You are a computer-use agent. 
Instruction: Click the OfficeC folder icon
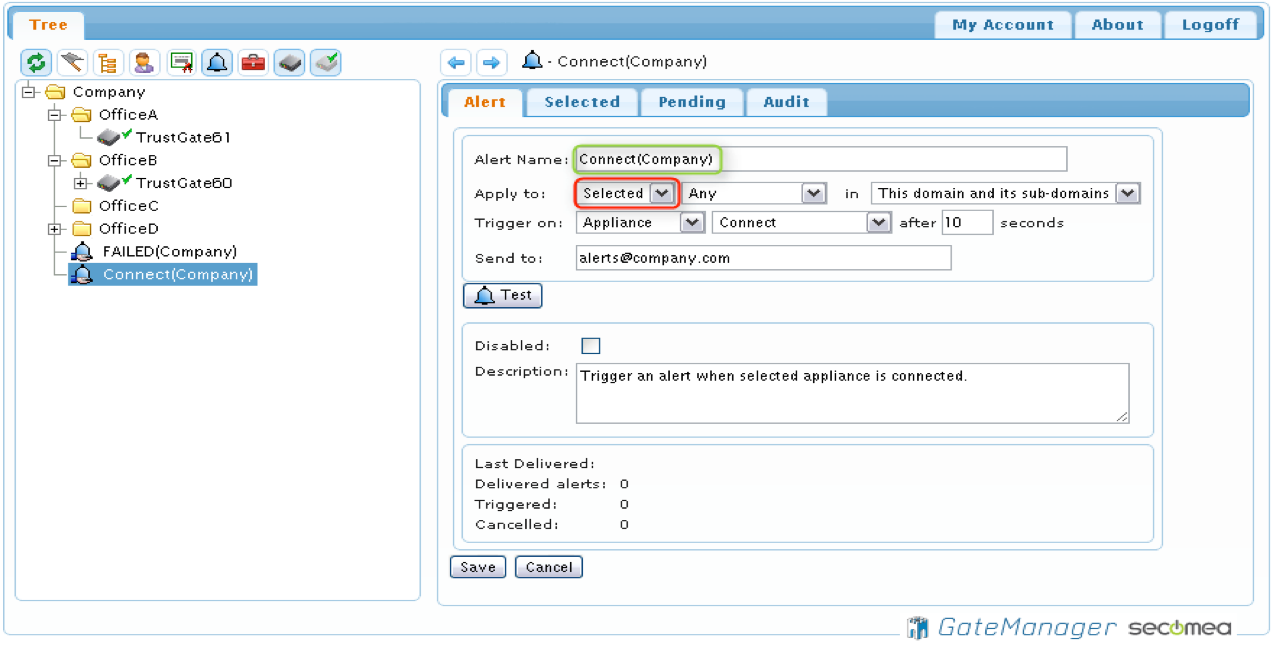82,206
